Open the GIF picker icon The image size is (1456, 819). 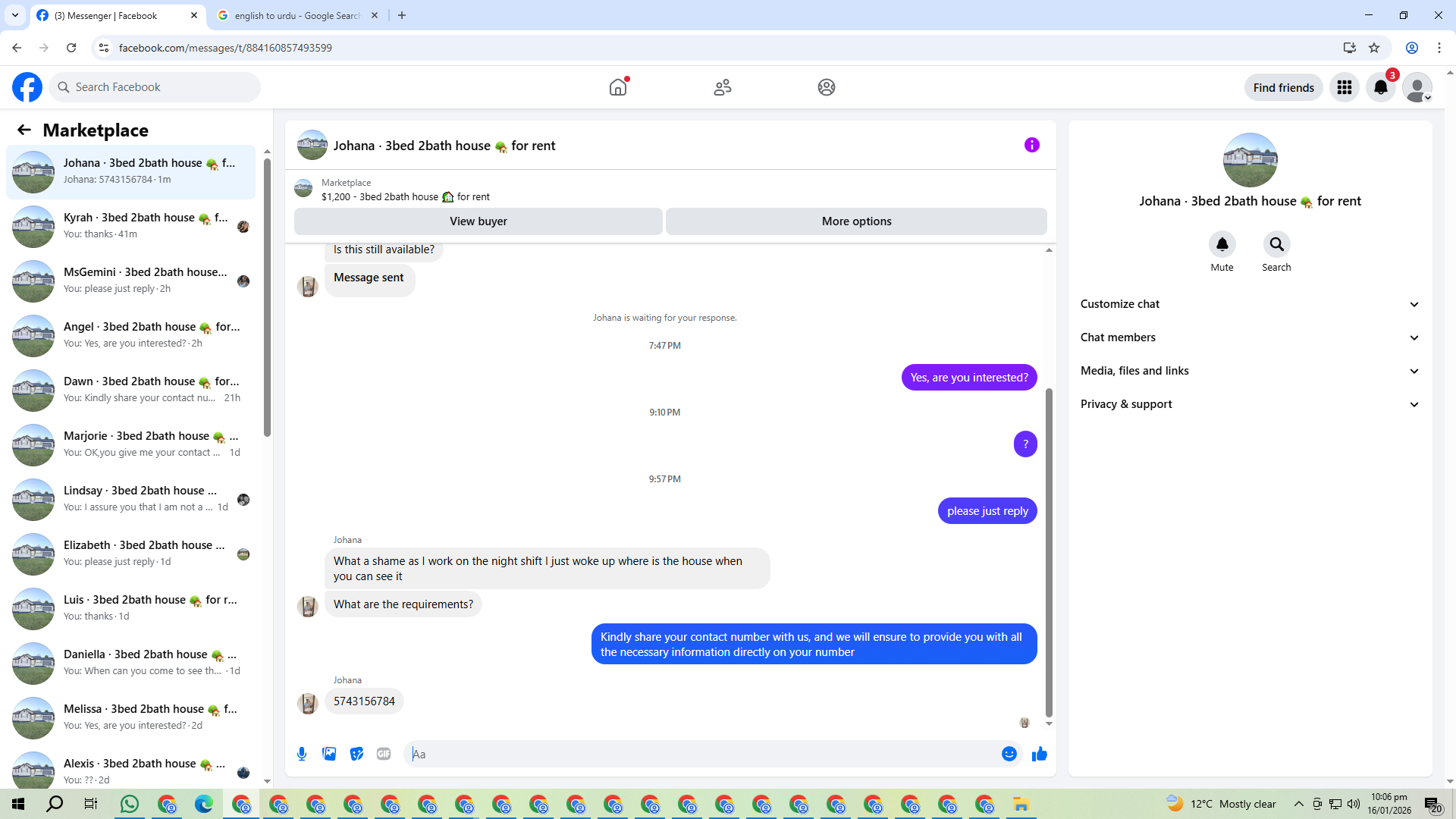click(x=384, y=754)
